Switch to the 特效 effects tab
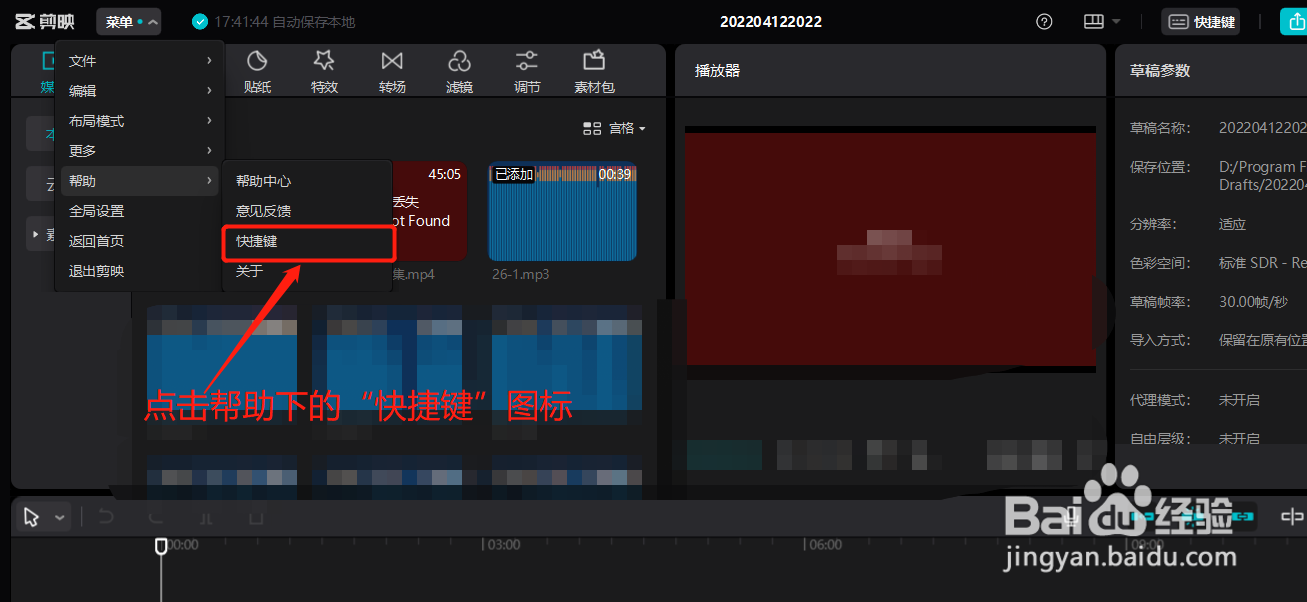Viewport: 1307px width, 602px height. (324, 72)
